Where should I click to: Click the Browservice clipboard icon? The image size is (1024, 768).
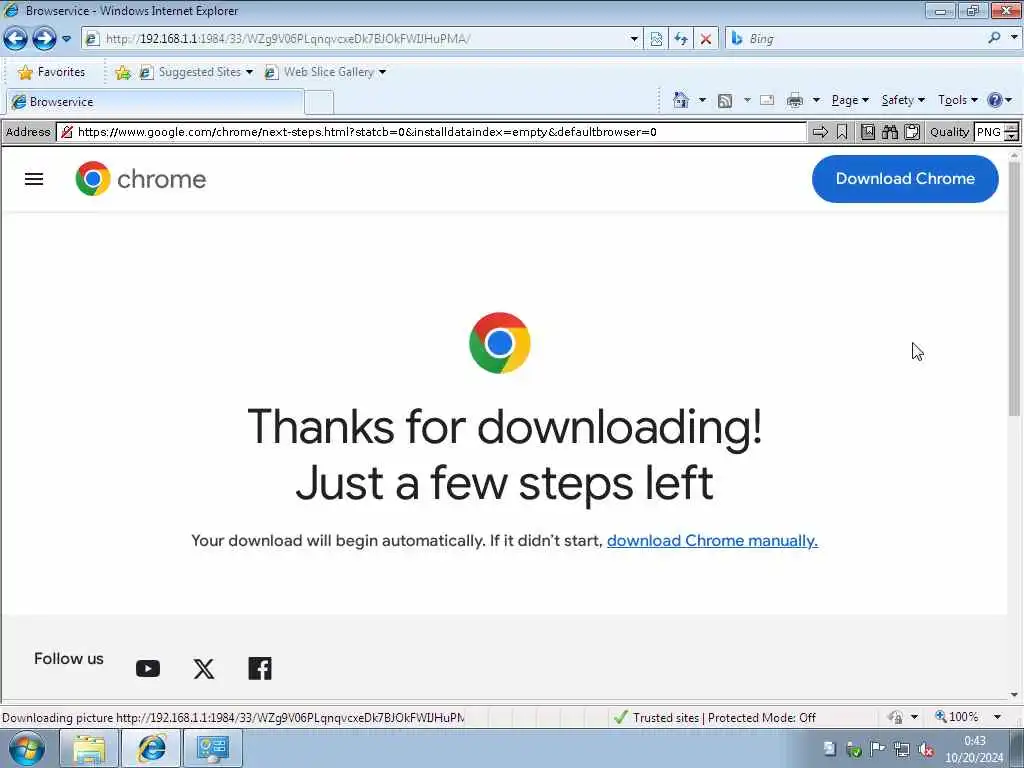[912, 132]
